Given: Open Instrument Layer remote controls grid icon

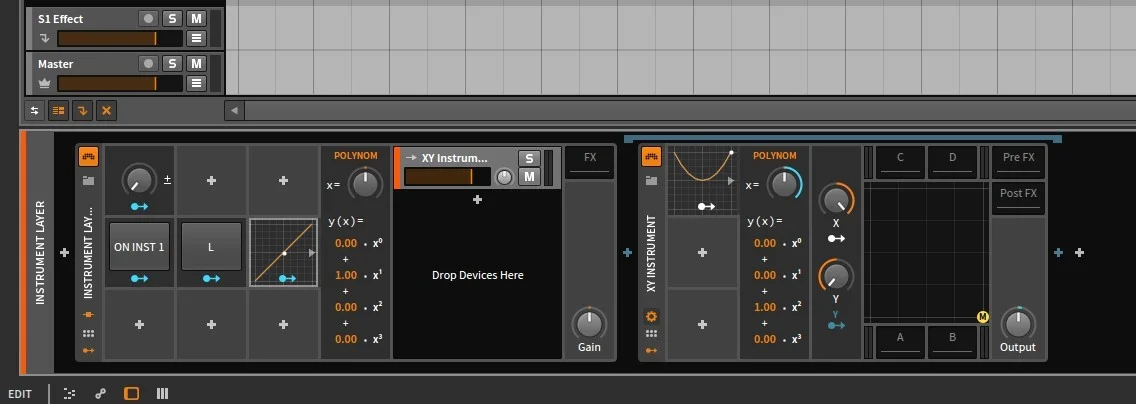Looking at the screenshot, I should pos(88,333).
